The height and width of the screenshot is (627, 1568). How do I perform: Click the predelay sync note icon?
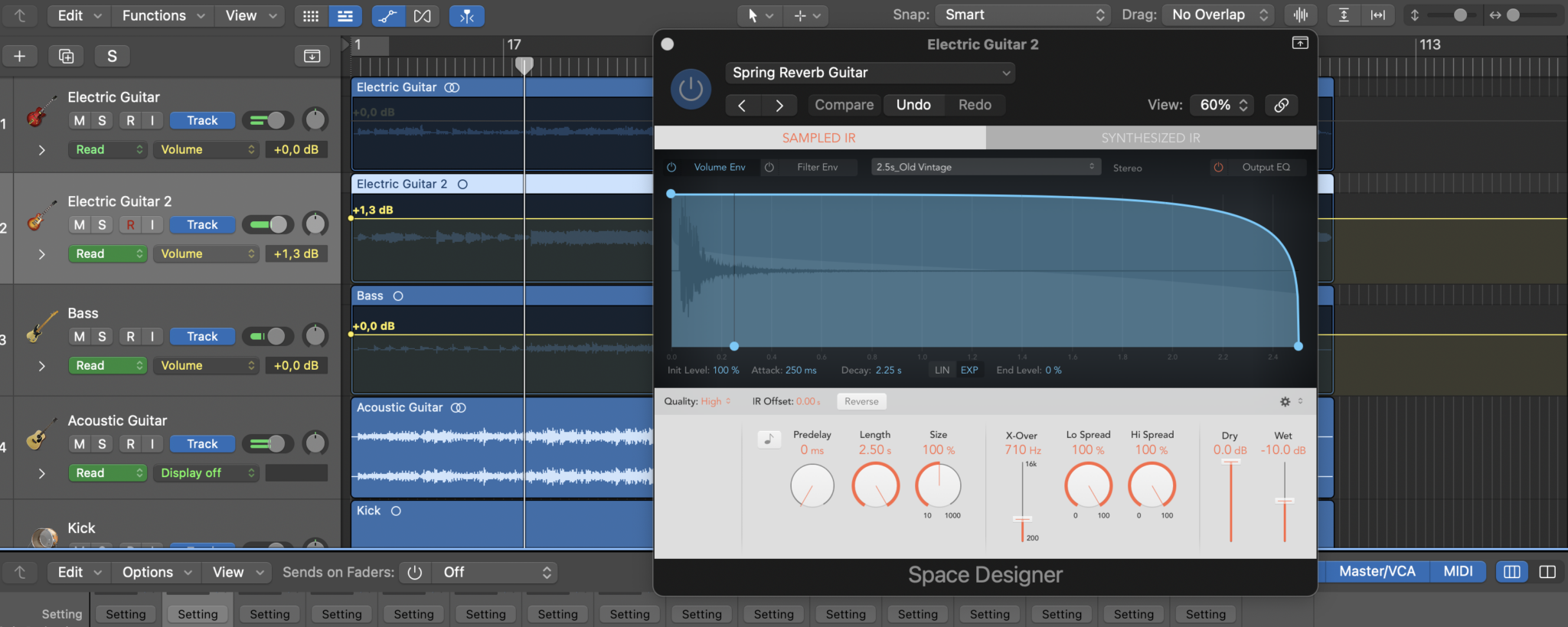point(769,439)
